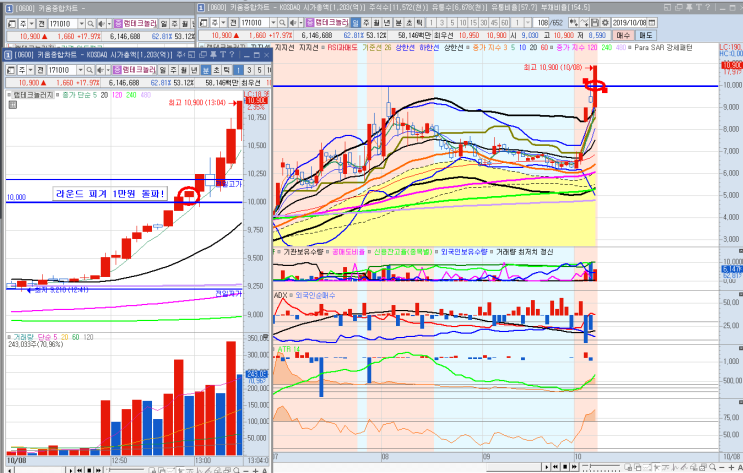Open 주 type dropdown arrow in right window
The width and height of the screenshot is (743, 473).
[x=223, y=23]
